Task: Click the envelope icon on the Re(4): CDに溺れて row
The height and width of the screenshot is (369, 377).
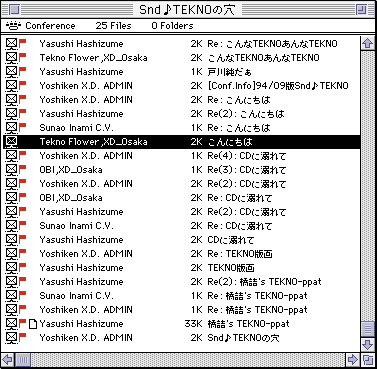Action: 11,155
